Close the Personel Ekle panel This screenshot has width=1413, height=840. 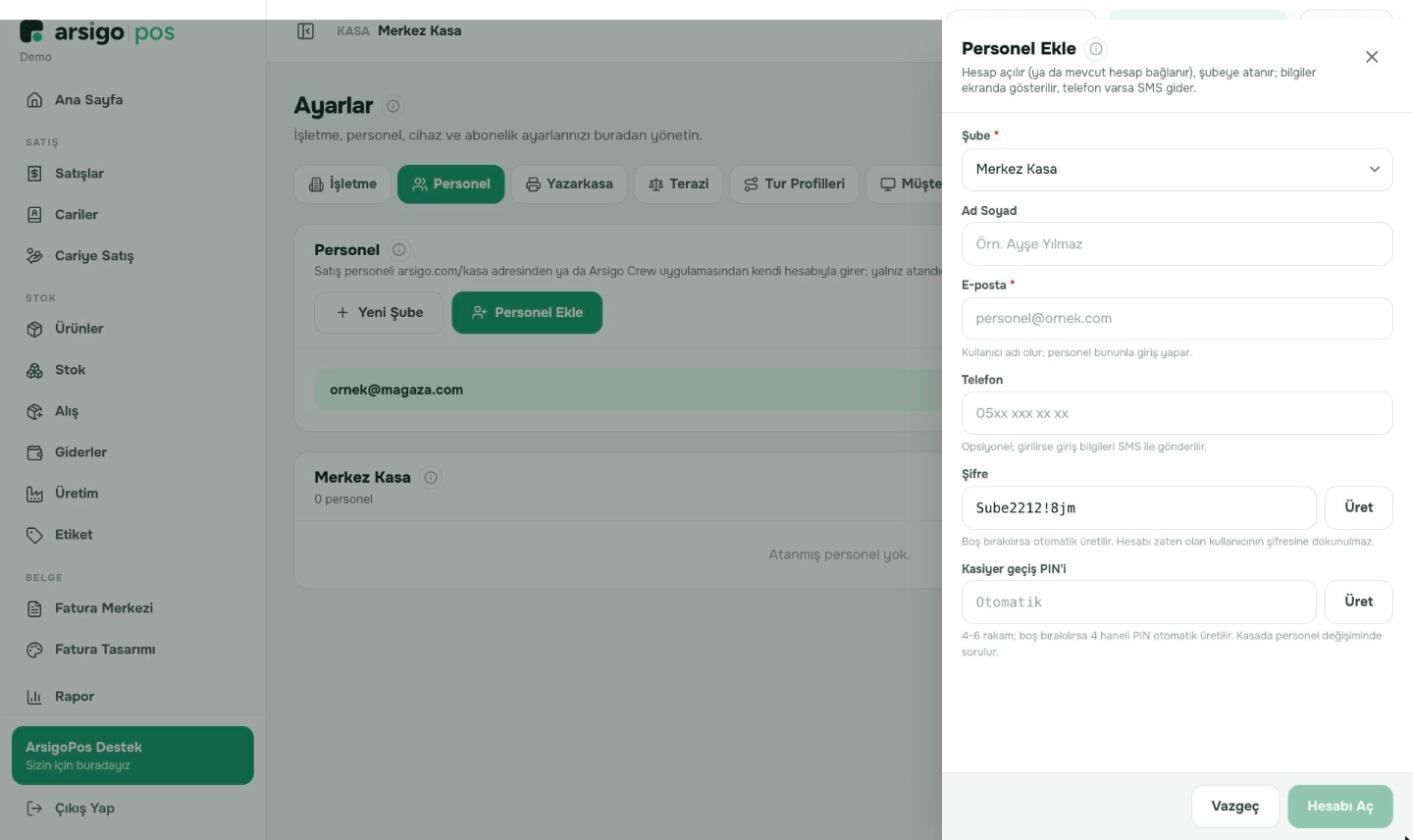[1372, 57]
